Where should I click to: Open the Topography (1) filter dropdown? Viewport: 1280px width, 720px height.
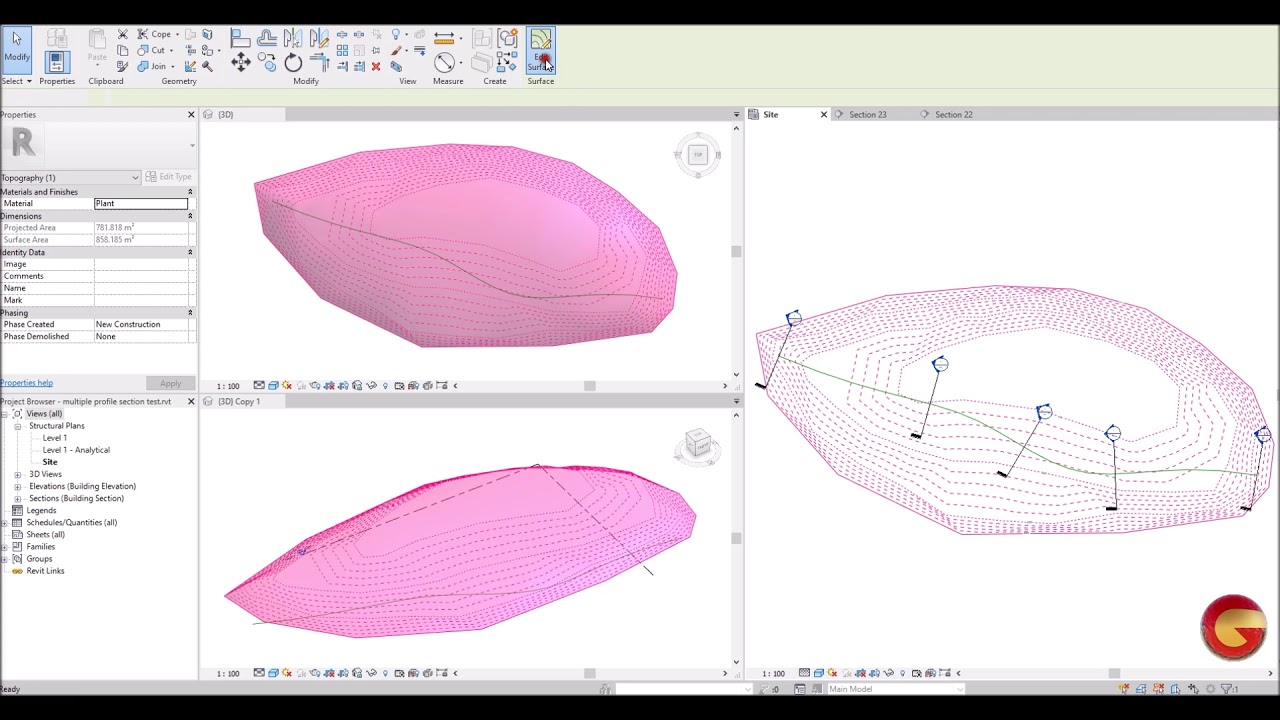click(x=70, y=178)
